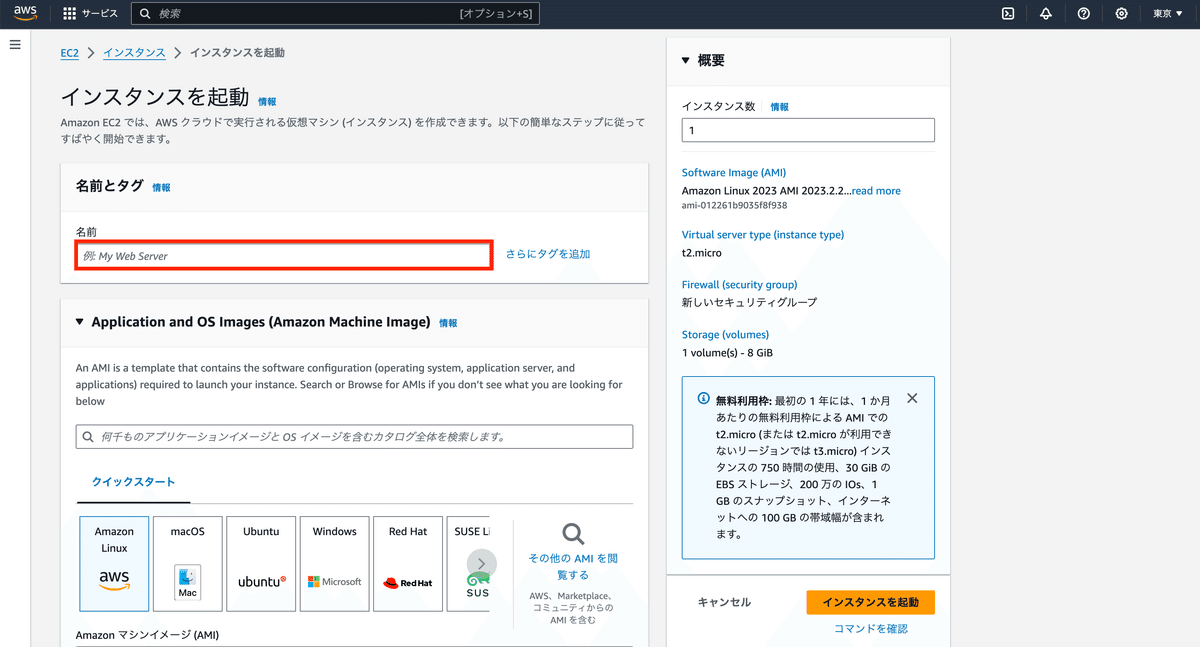The image size is (1200, 647).
Task: Click the ami-012261b9035f8f938 text
Action: [734, 205]
